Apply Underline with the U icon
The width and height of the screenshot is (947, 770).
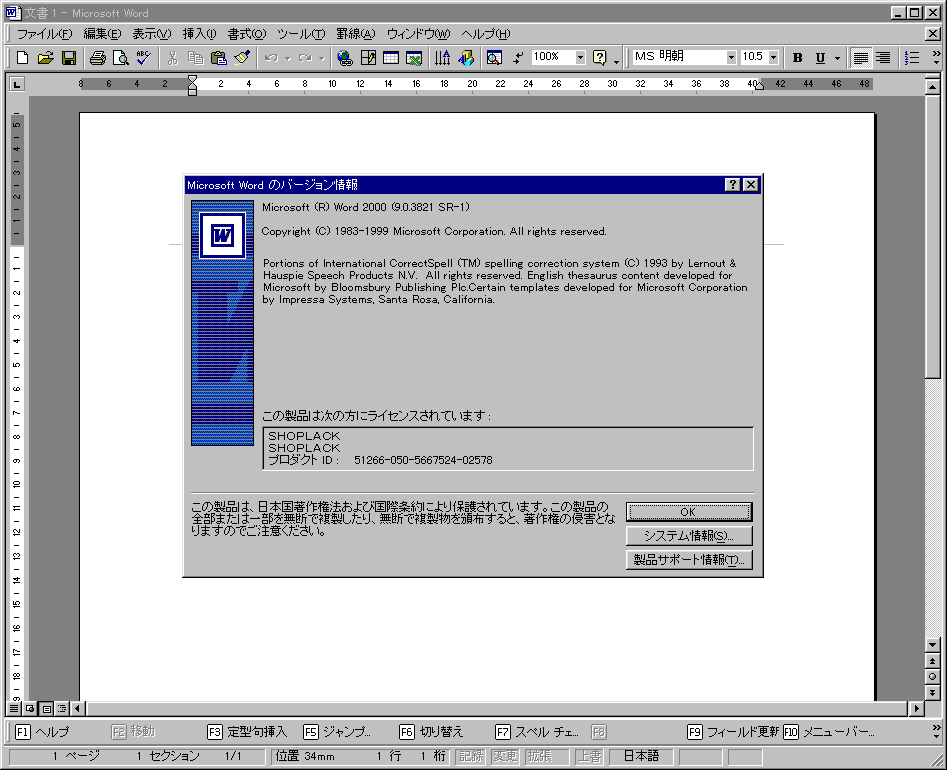[820, 57]
